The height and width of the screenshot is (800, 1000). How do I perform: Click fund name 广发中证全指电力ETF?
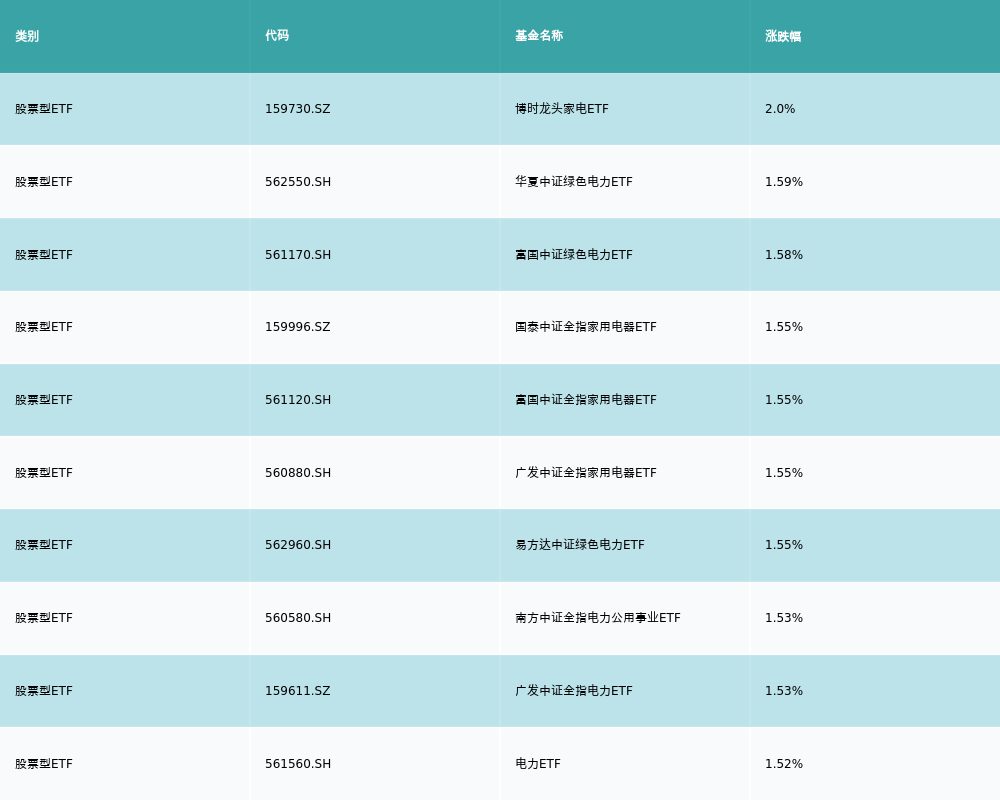574,691
